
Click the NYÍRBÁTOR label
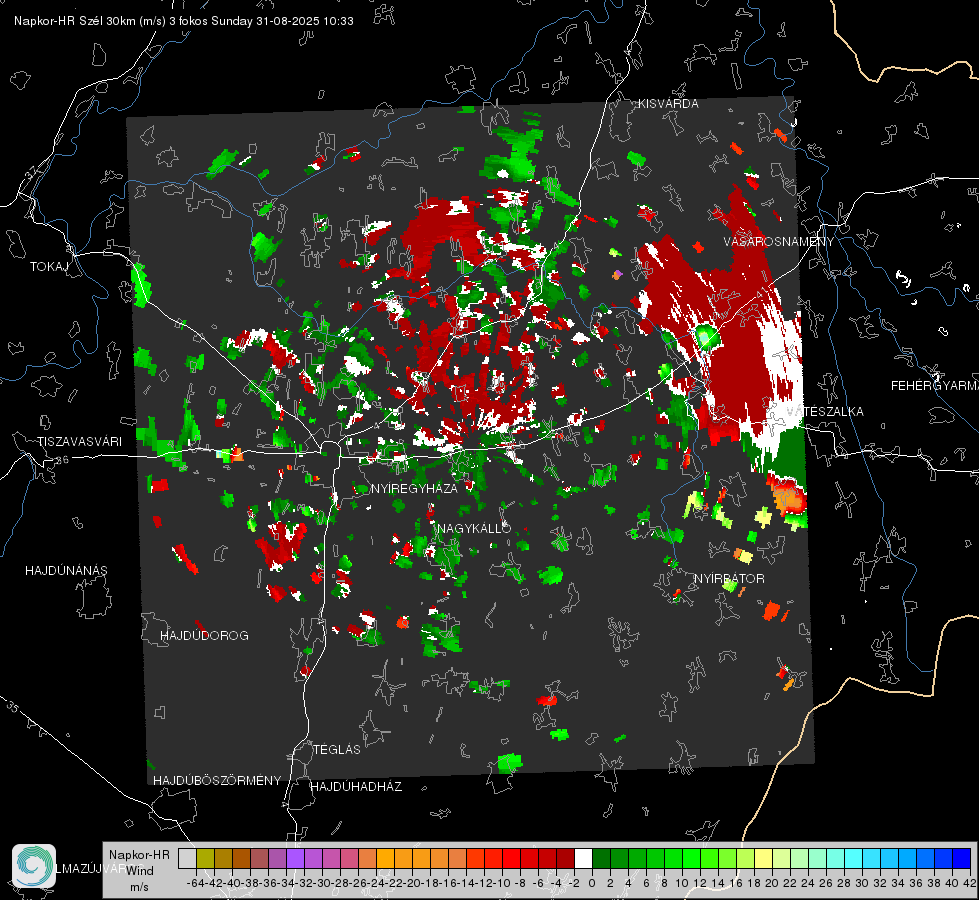click(729, 578)
